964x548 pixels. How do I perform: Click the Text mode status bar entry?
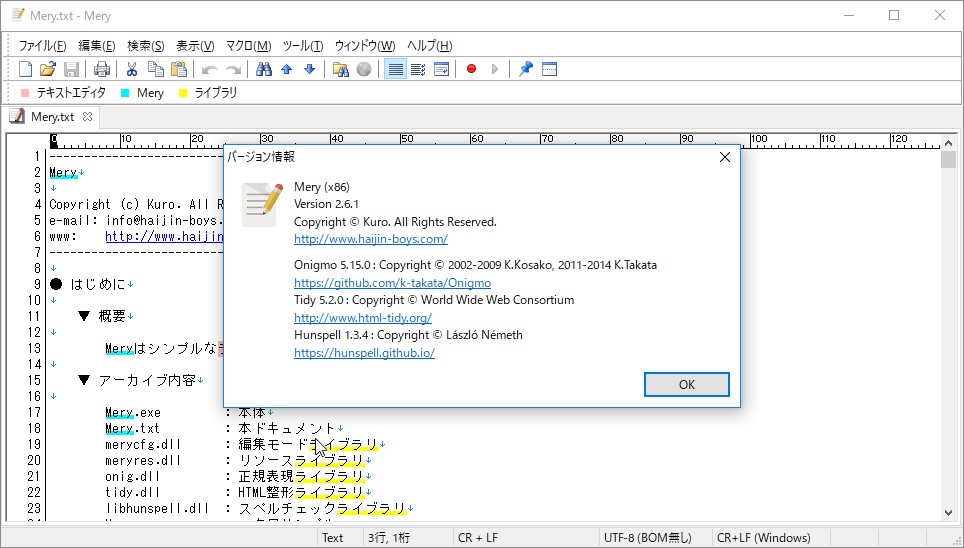[x=333, y=538]
